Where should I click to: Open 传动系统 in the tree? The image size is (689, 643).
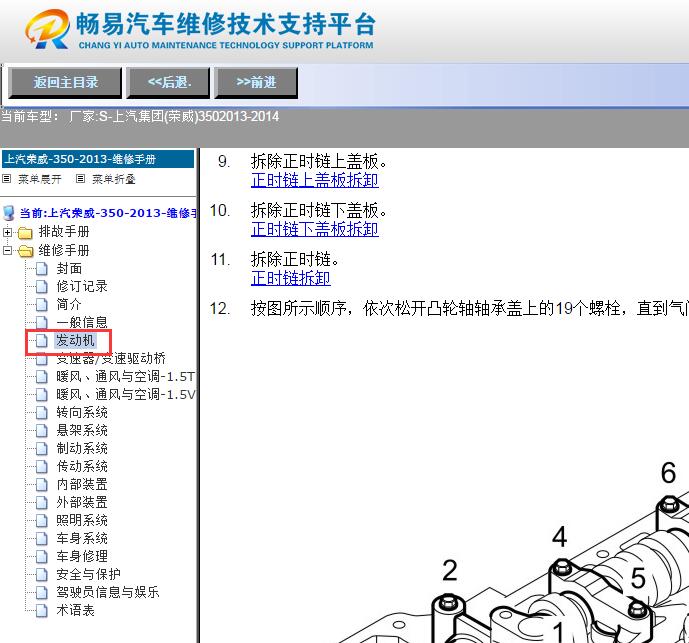(x=82, y=466)
